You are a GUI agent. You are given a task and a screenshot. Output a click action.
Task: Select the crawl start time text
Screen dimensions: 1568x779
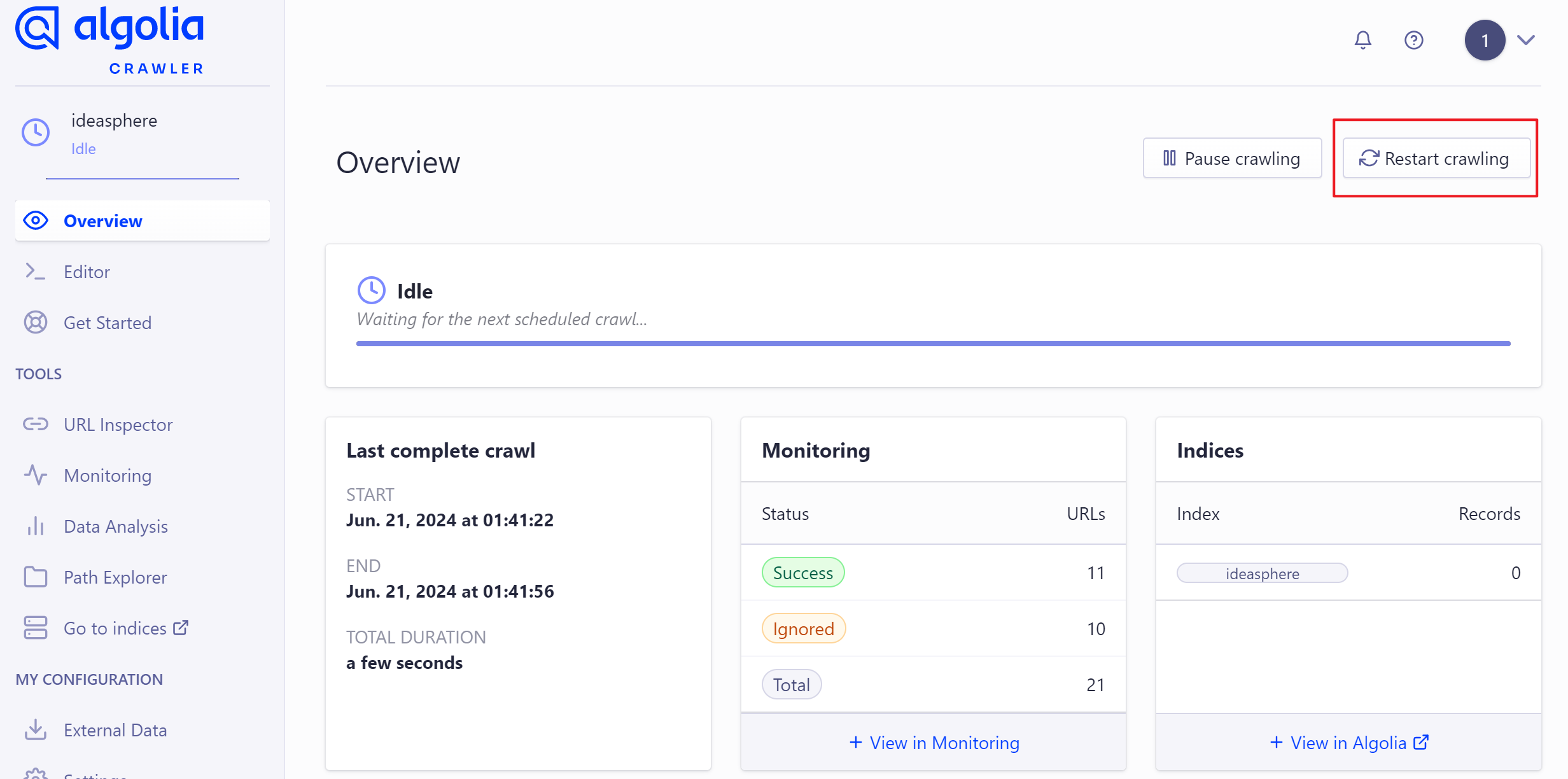450,520
